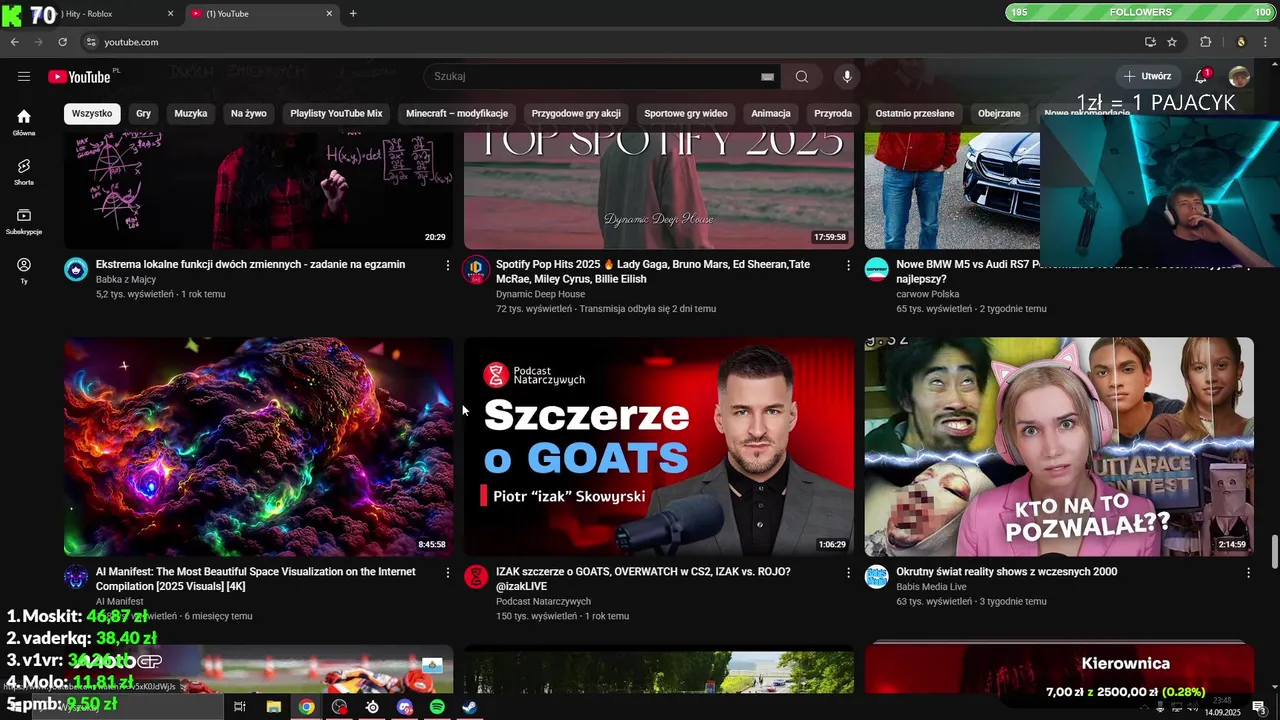Open Subskrypcje in the sidebar
Image resolution: width=1280 pixels, height=720 pixels.
(24, 221)
